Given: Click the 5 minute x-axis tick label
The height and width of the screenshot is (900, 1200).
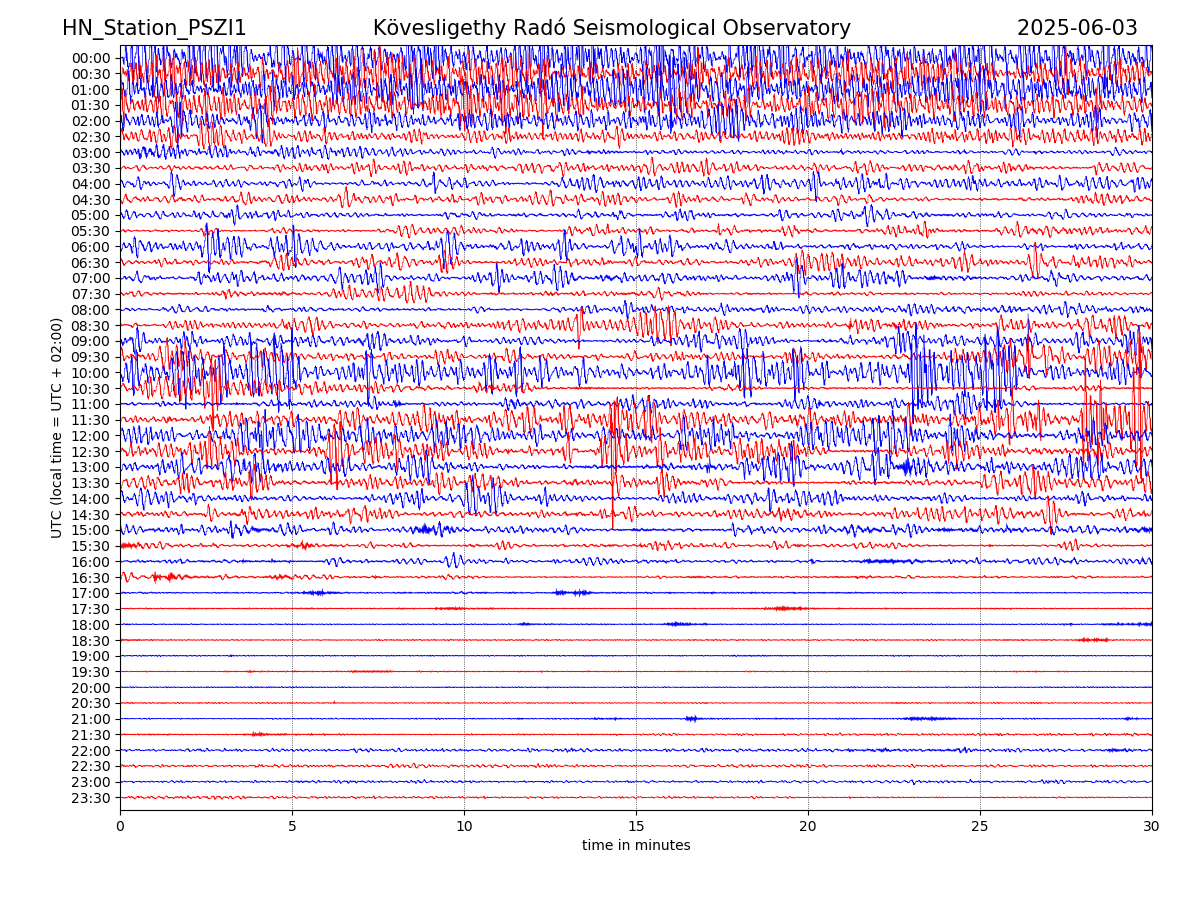Looking at the screenshot, I should pyautogui.click(x=292, y=826).
